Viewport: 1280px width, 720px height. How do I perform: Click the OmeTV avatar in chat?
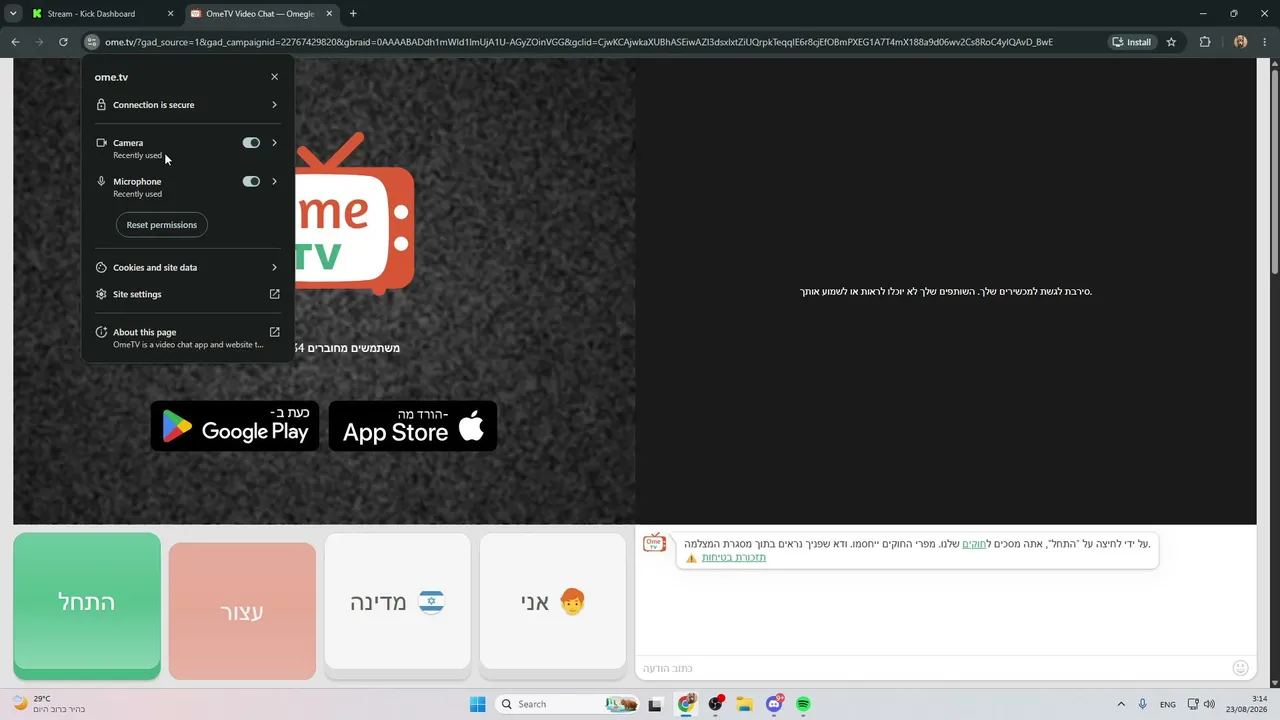tap(654, 543)
